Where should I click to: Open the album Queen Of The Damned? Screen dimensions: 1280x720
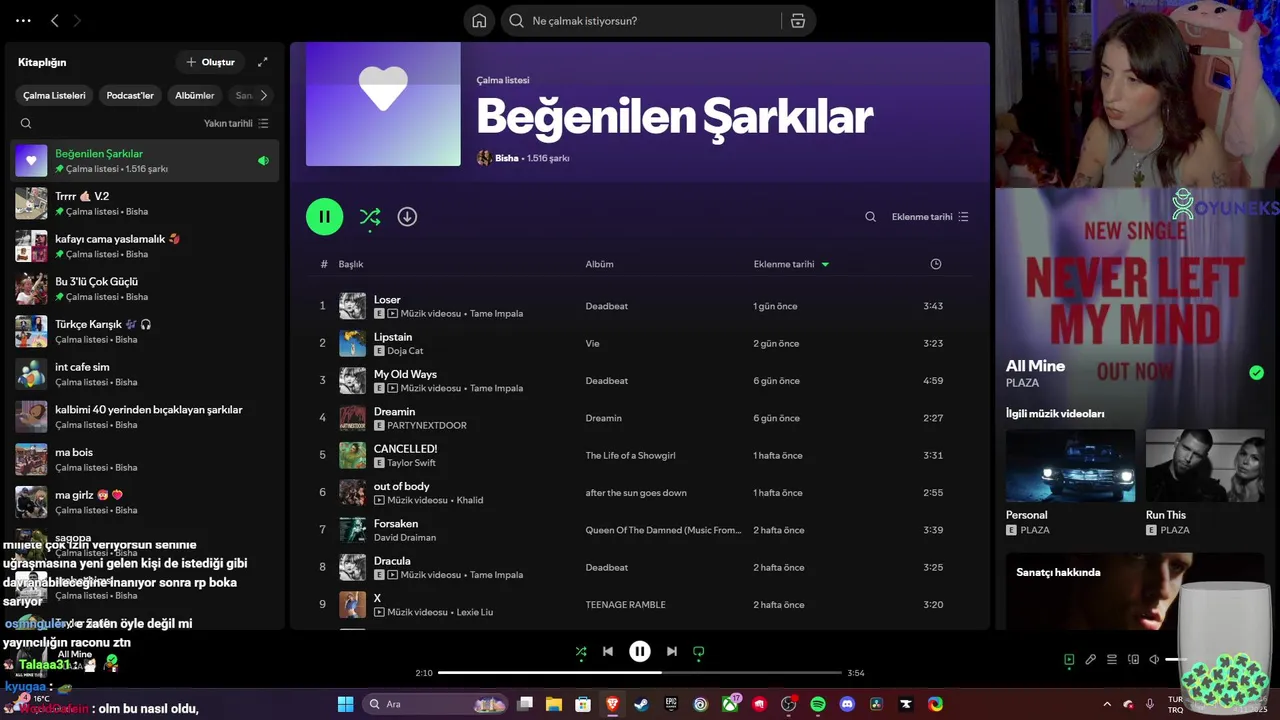point(663,530)
